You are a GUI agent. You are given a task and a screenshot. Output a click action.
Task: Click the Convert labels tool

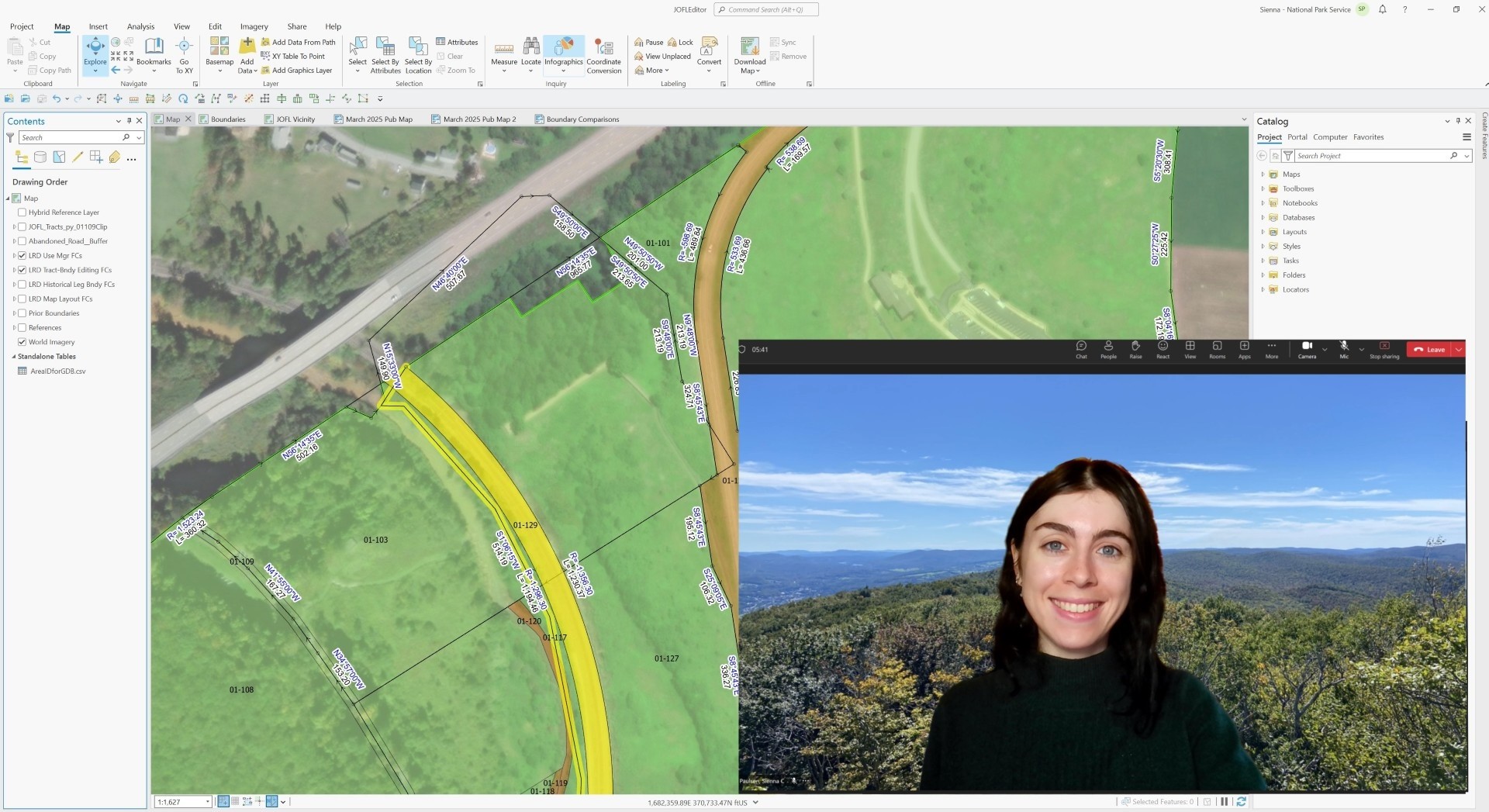[709, 54]
